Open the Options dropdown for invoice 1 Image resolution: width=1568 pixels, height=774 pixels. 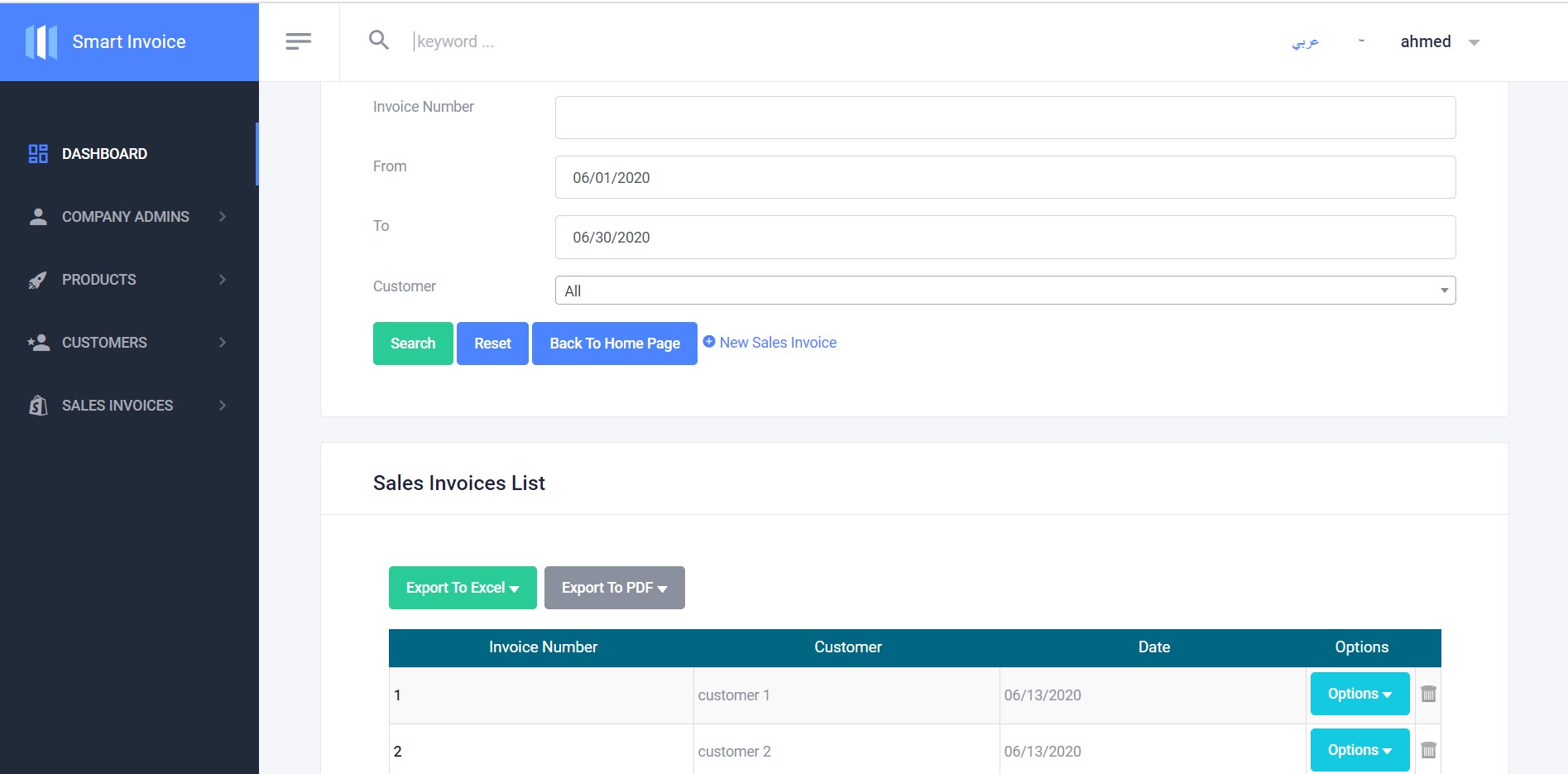(x=1359, y=694)
